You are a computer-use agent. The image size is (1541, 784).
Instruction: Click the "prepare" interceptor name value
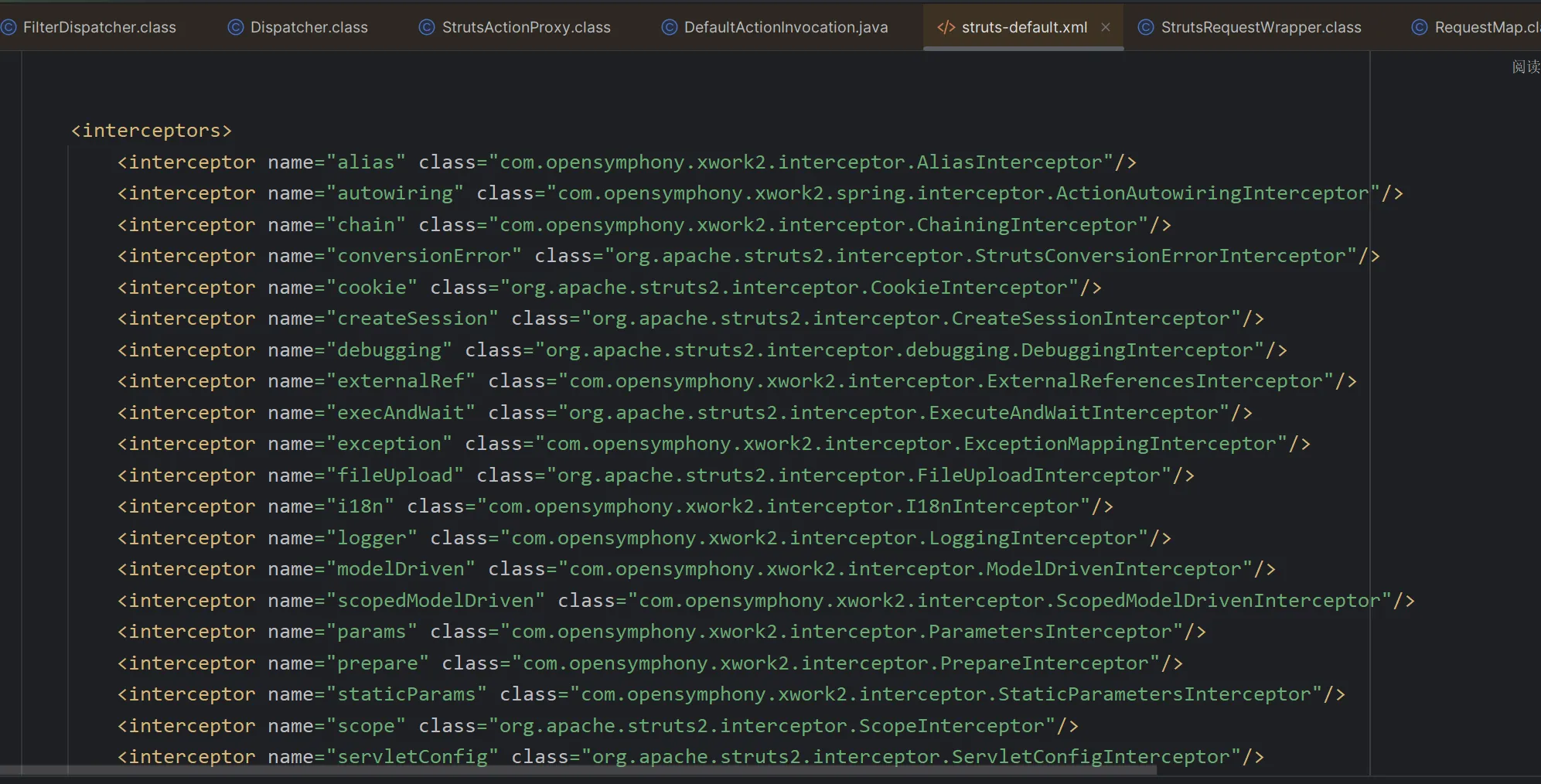[377, 663]
